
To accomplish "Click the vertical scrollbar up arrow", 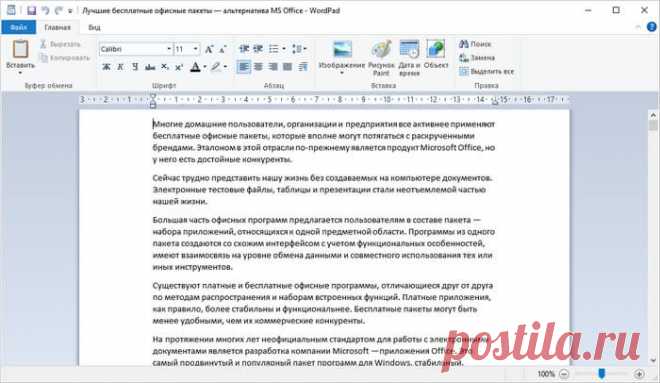I will (x=653, y=115).
